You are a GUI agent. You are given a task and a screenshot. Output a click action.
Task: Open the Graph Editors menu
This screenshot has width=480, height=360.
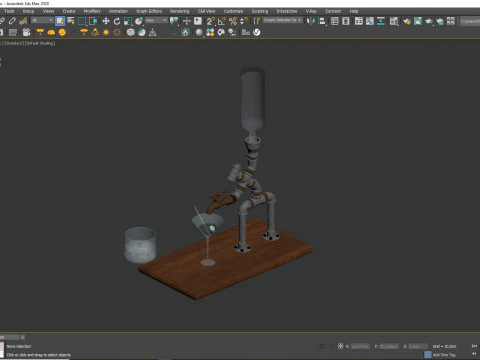(149, 11)
